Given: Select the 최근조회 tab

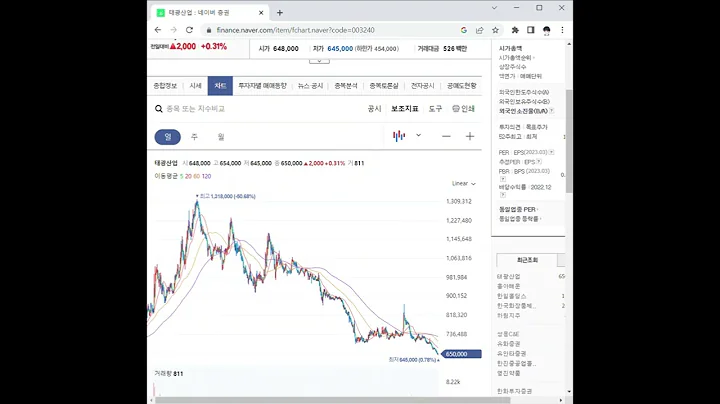Looking at the screenshot, I should [x=527, y=260].
